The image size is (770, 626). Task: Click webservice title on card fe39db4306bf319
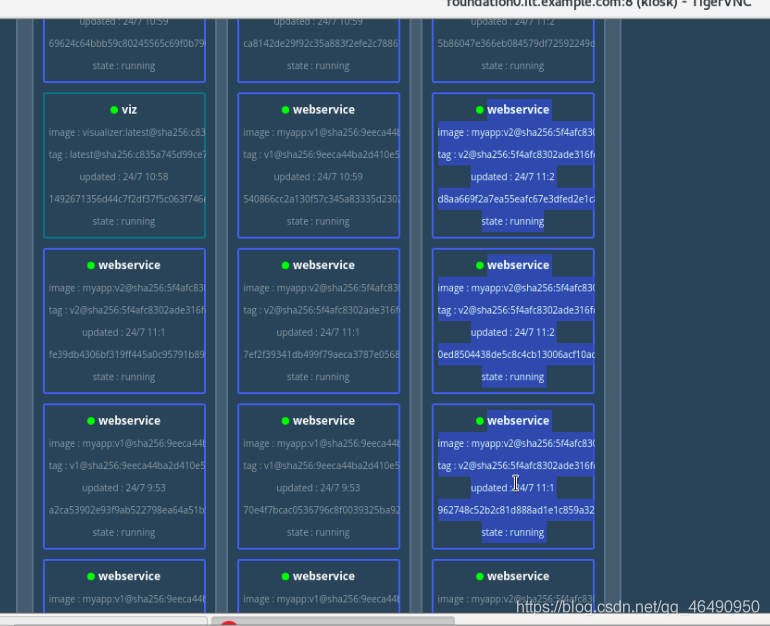tap(129, 265)
